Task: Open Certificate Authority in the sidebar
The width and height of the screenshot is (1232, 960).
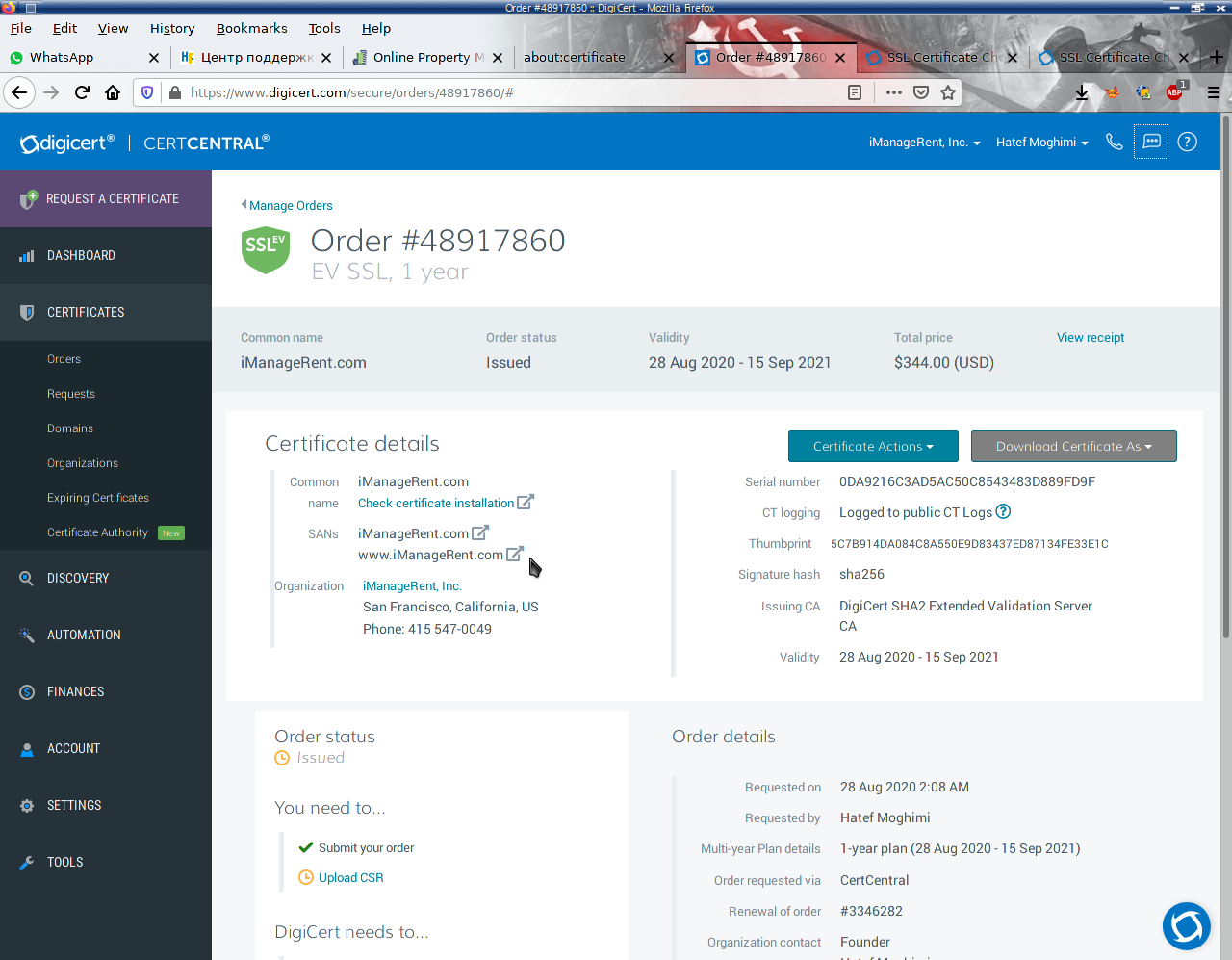Action: 97,532
